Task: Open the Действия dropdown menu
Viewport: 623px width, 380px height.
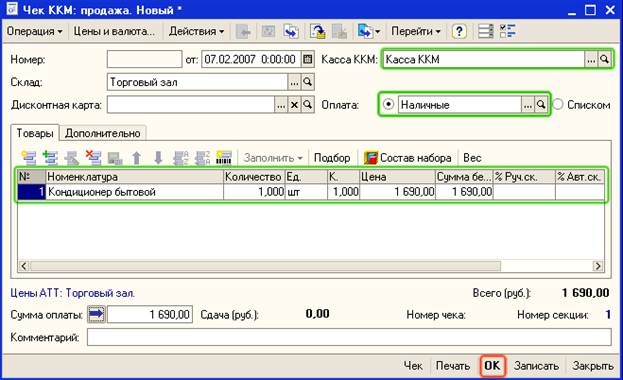Action: [x=196, y=31]
